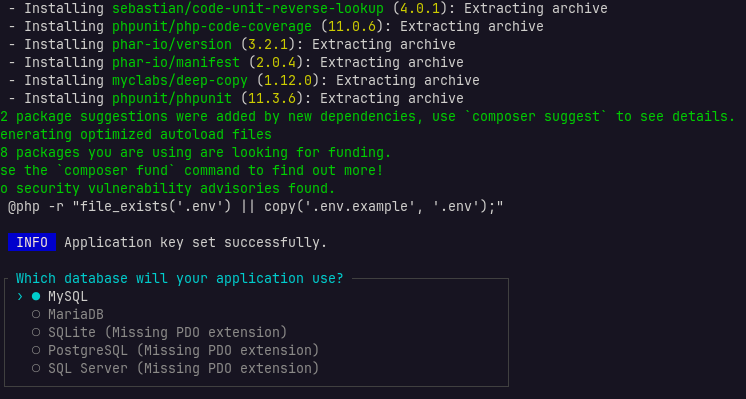The image size is (746, 399).
Task: Pick the SQLite database radio button
Action: tap(36, 332)
